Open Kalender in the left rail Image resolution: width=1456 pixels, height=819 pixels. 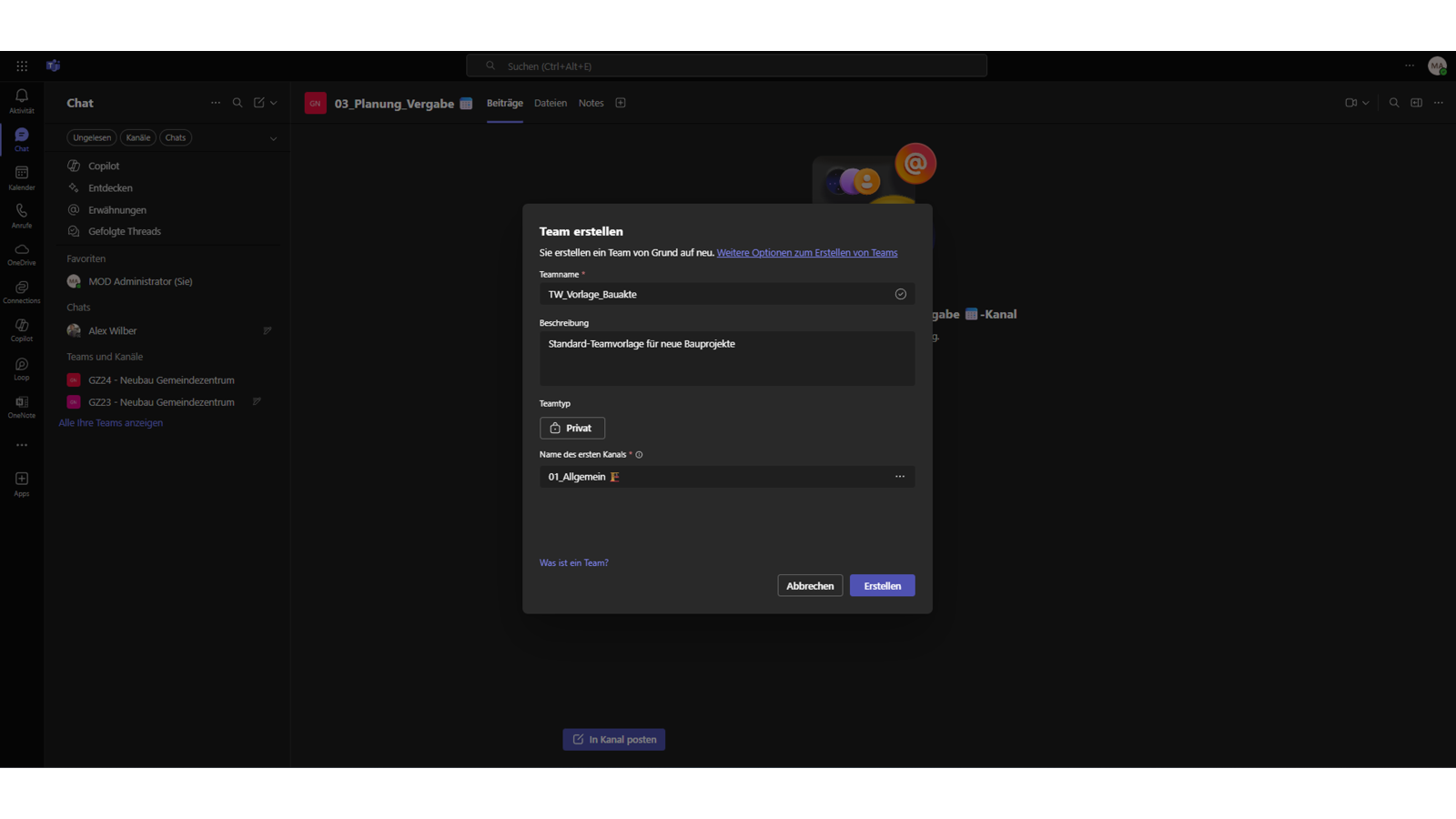click(22, 177)
